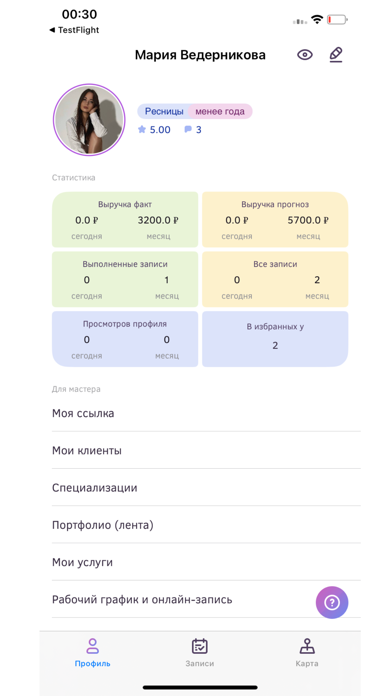Open Портфолио (лента)
Image resolution: width=392 pixels, height=696 pixels.
206,525
